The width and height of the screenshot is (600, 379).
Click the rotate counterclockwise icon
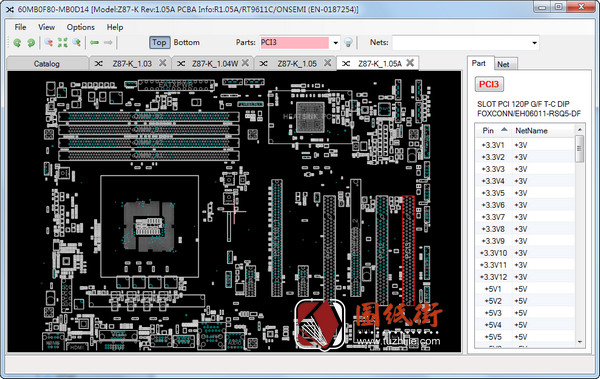coord(17,42)
